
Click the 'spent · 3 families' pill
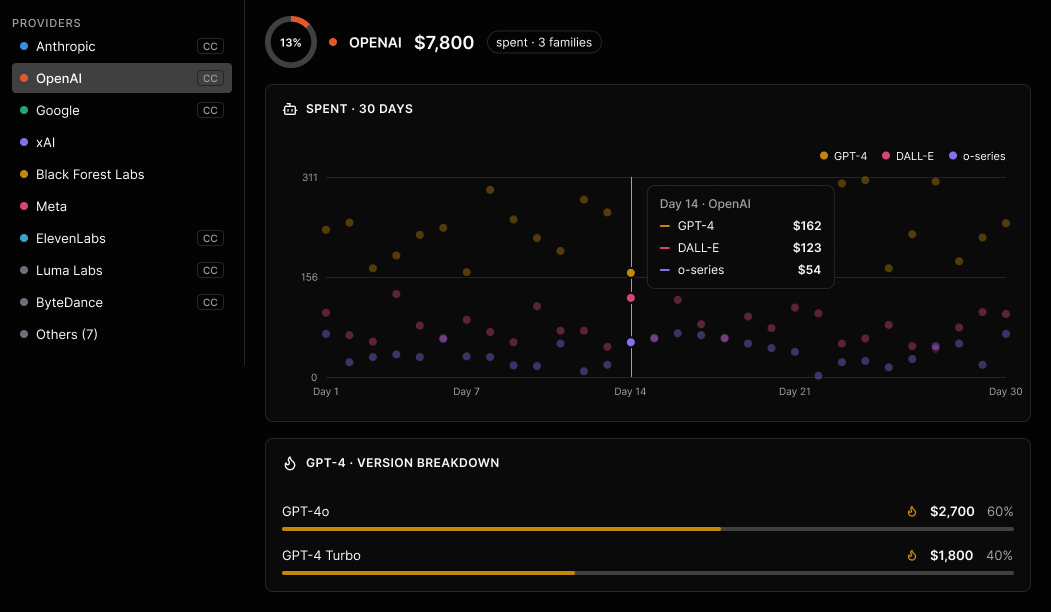point(544,42)
